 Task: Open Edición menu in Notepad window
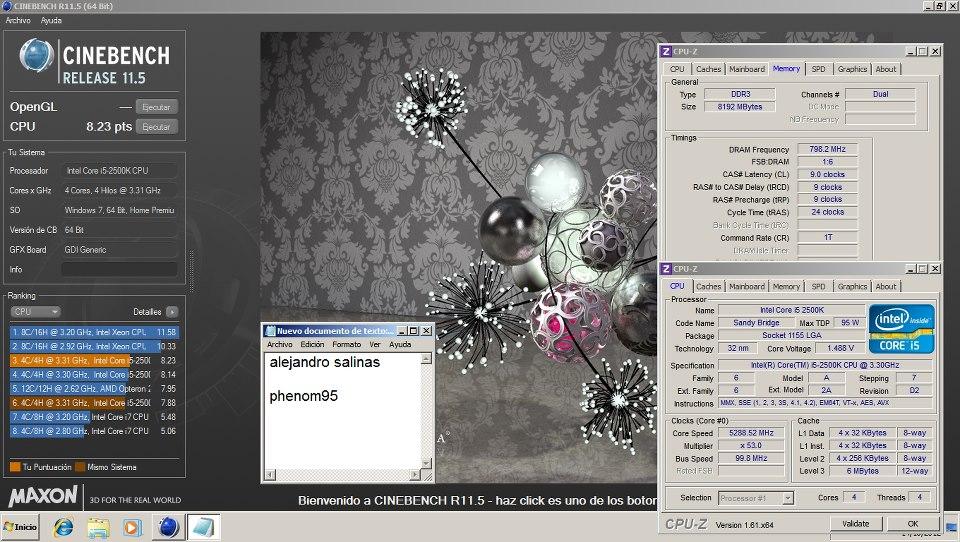(x=312, y=344)
